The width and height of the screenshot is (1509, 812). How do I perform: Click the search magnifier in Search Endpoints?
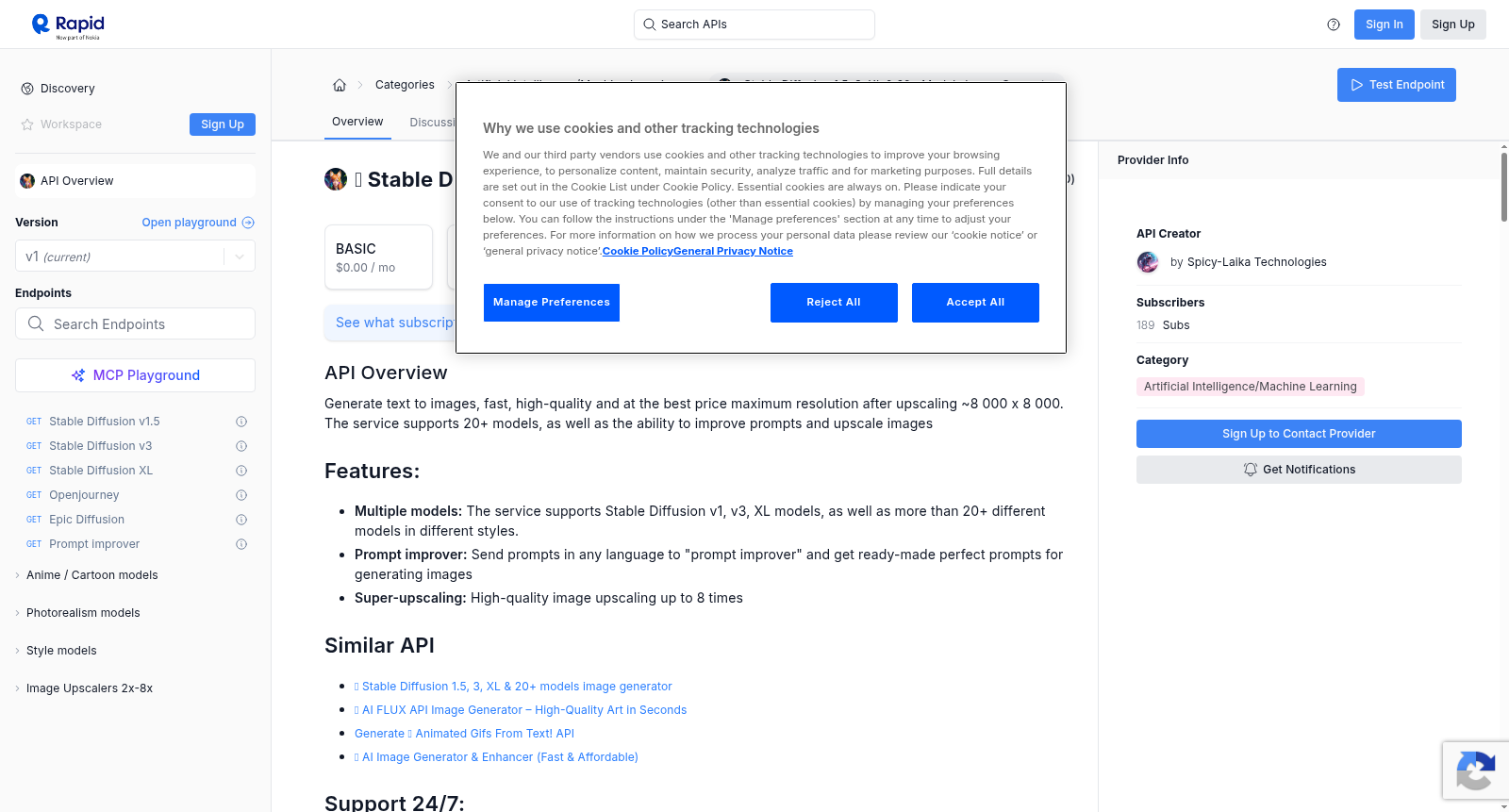coord(36,323)
